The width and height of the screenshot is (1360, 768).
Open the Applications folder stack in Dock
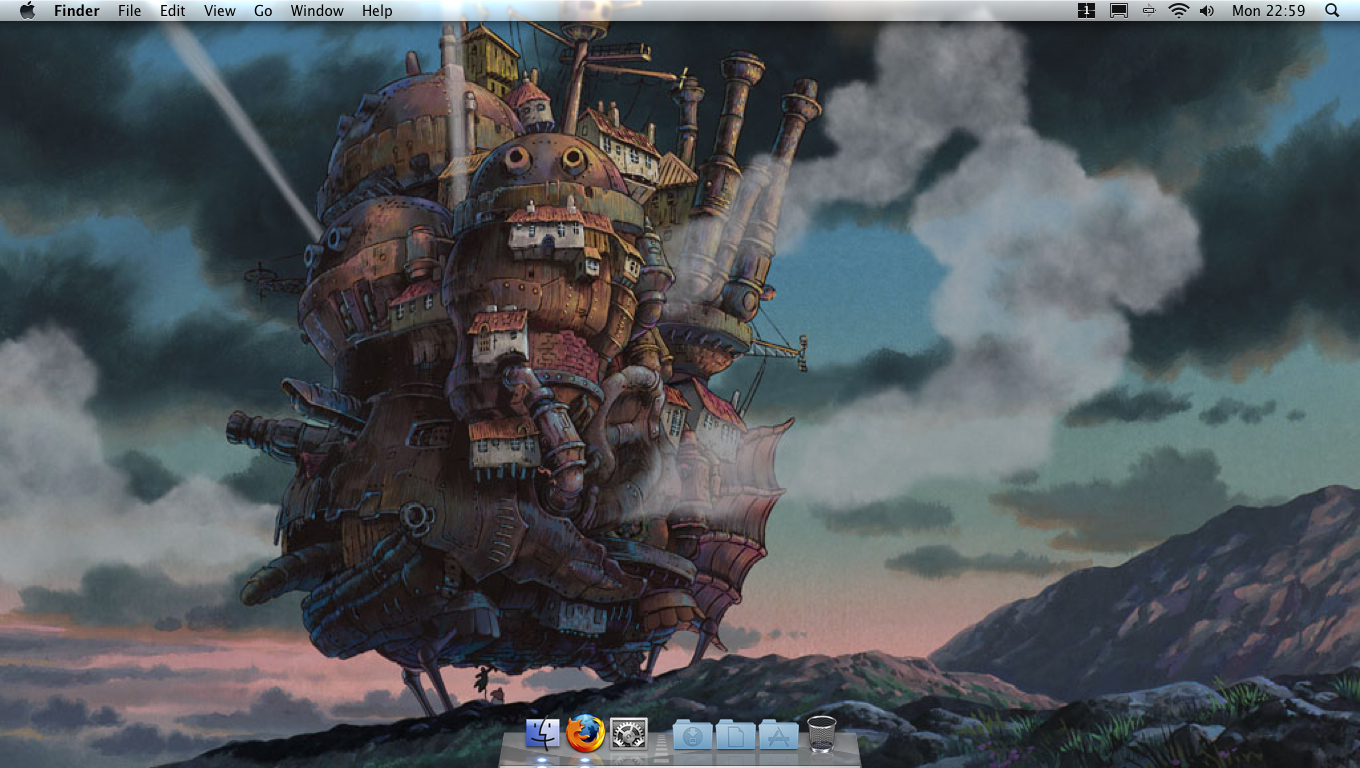pos(779,735)
